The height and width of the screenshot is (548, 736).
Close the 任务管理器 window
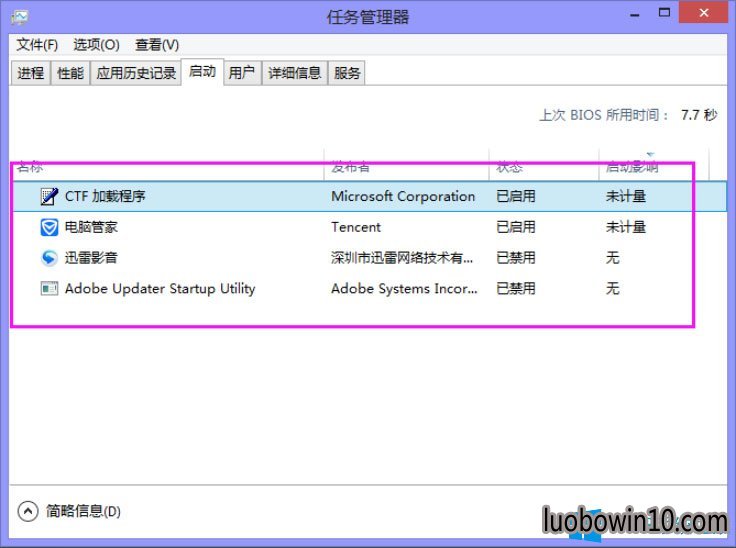pos(704,12)
